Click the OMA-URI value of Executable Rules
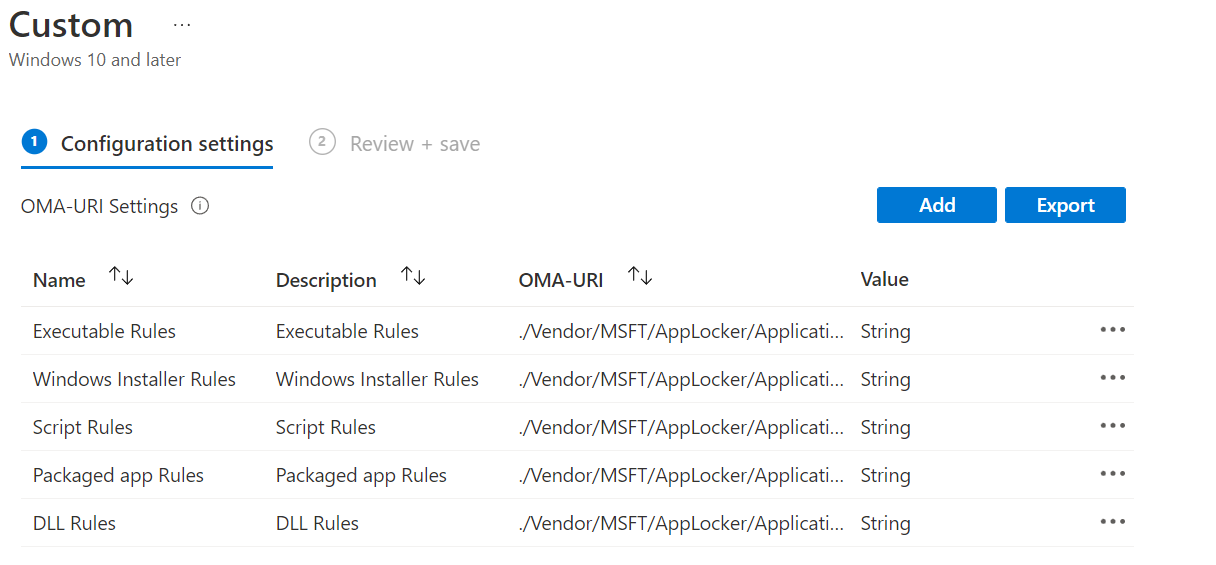Image resolution: width=1216 pixels, height=565 pixels. [680, 332]
